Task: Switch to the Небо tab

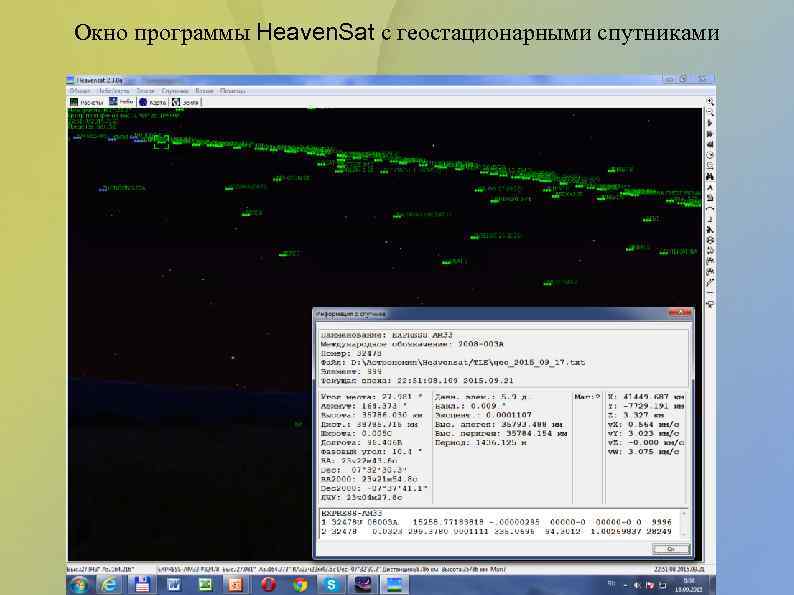Action: tap(122, 102)
